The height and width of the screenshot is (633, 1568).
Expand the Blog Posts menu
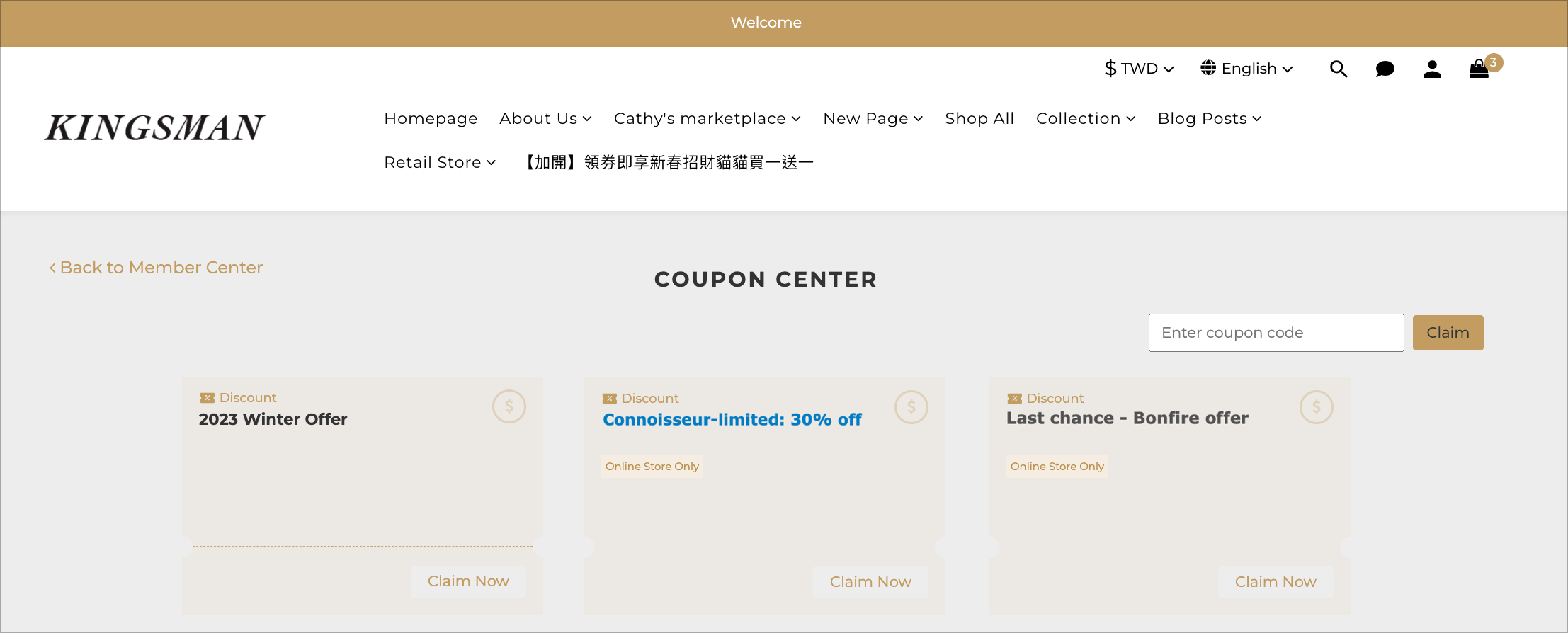[x=1210, y=118]
